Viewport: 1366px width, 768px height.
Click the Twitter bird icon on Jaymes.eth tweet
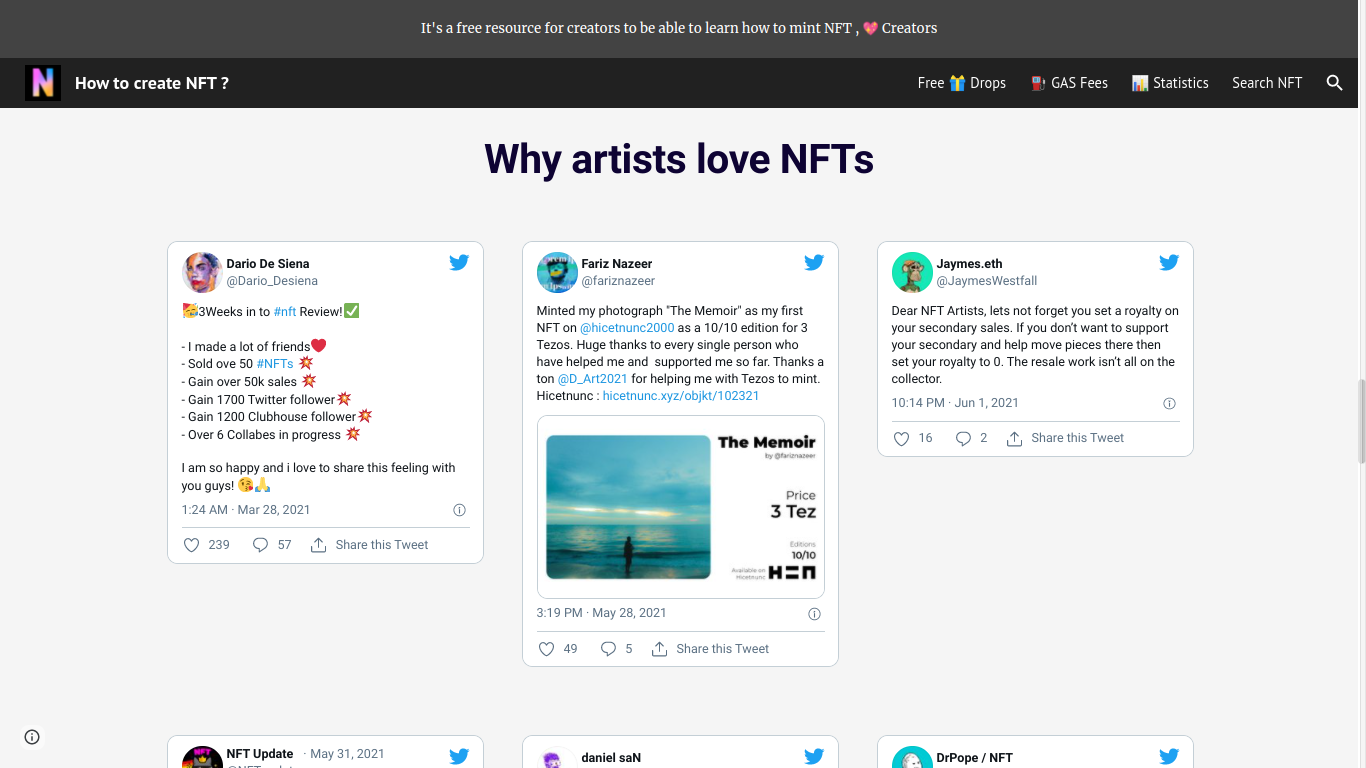tap(1169, 262)
